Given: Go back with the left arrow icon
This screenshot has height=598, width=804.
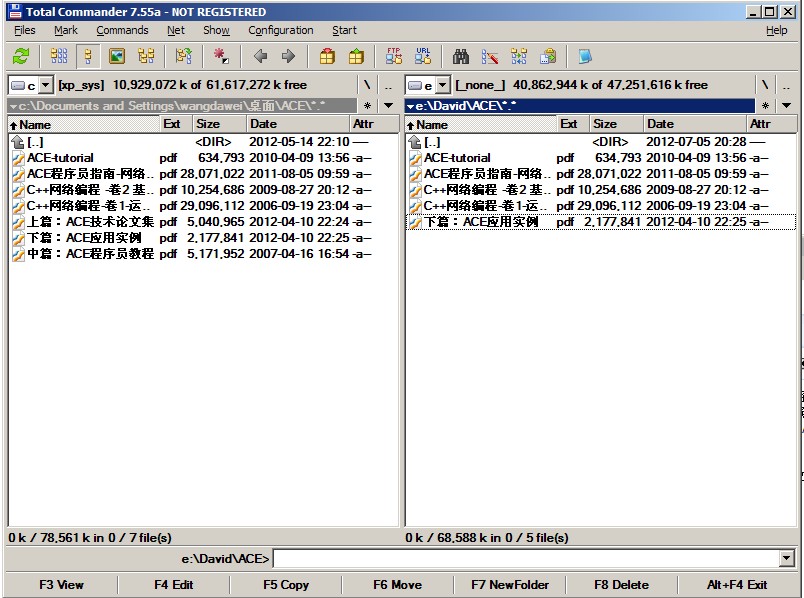Looking at the screenshot, I should tap(260, 57).
